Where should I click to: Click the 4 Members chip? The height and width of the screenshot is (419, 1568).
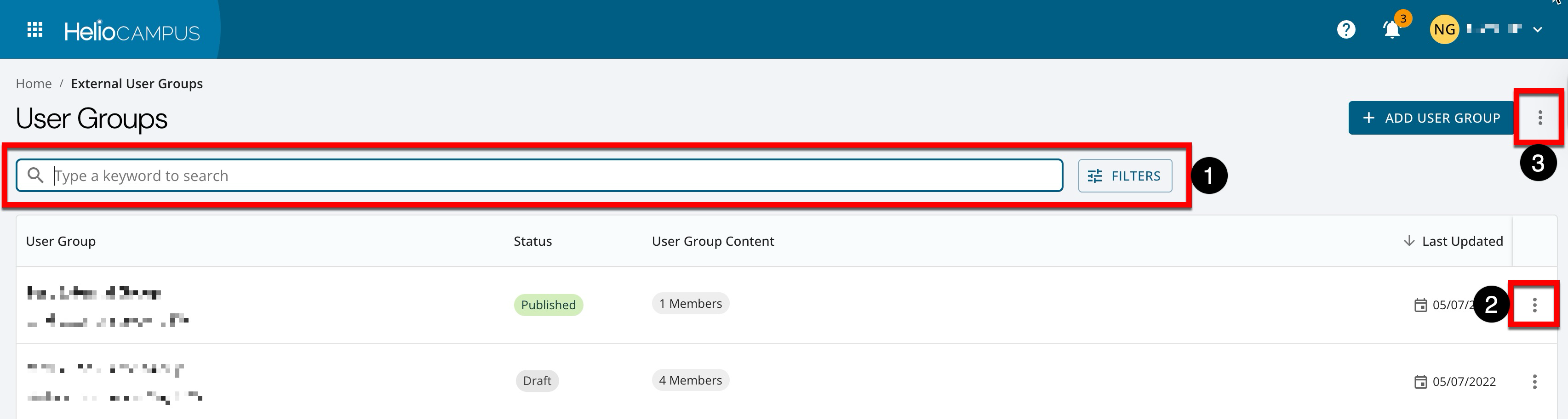click(690, 380)
